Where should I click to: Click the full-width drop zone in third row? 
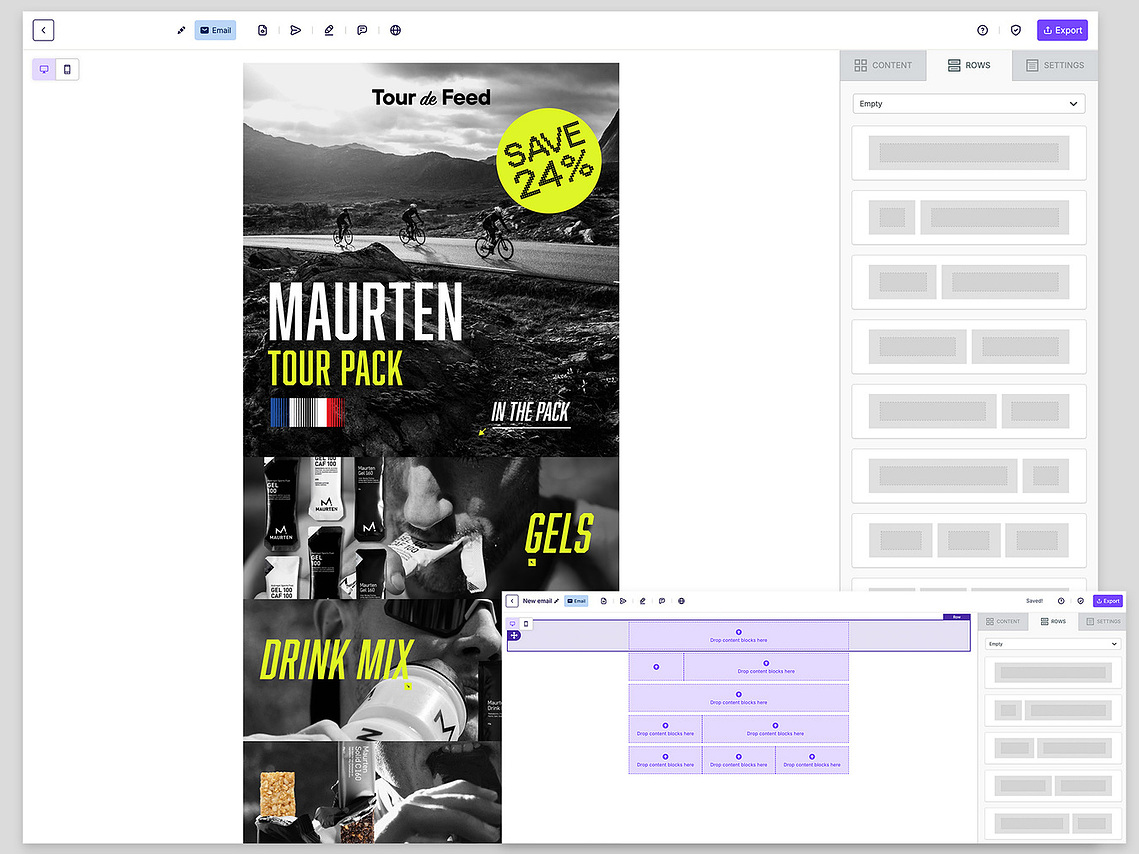[x=739, y=698]
